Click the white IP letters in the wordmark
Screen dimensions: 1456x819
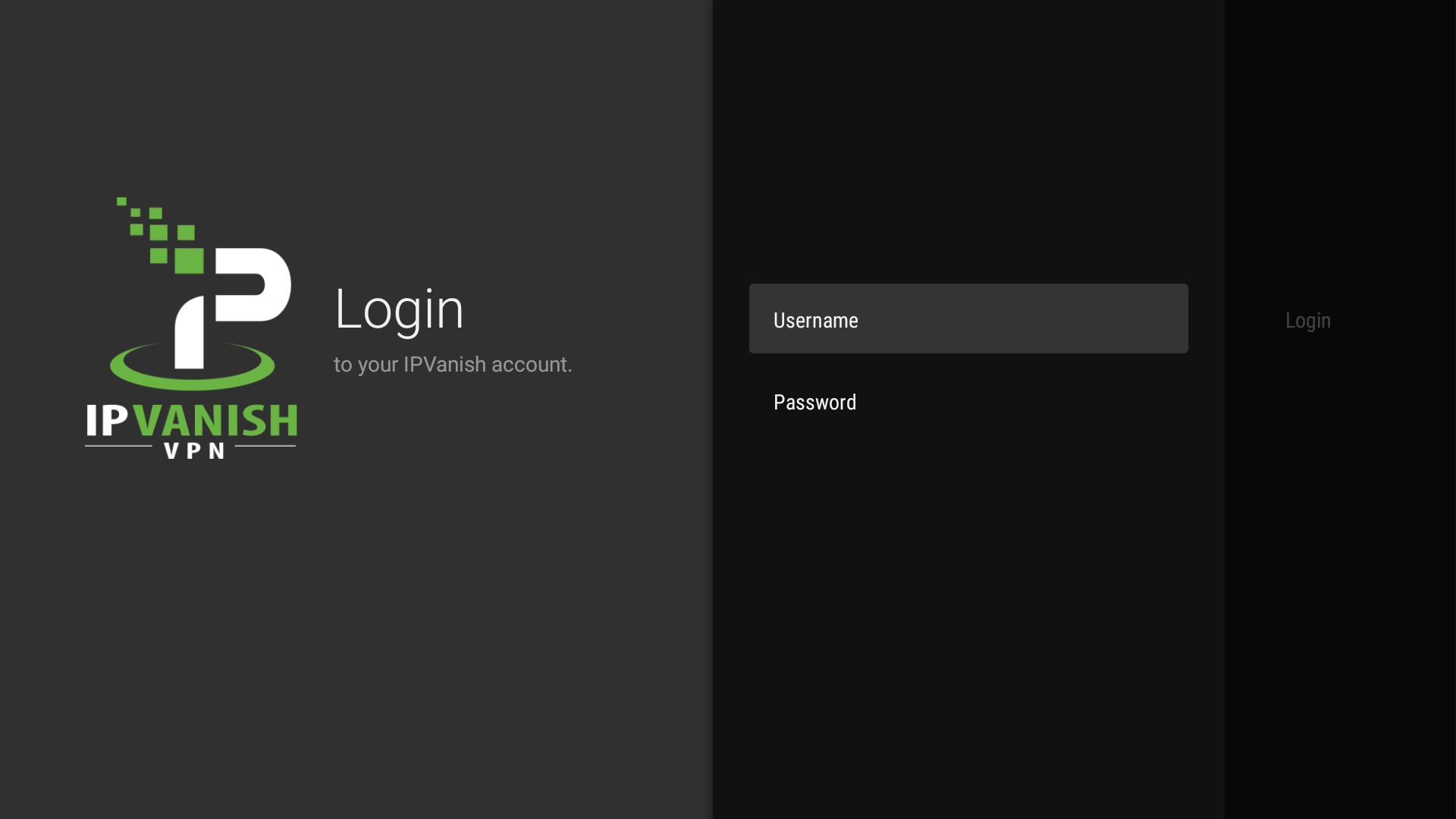[107, 421]
